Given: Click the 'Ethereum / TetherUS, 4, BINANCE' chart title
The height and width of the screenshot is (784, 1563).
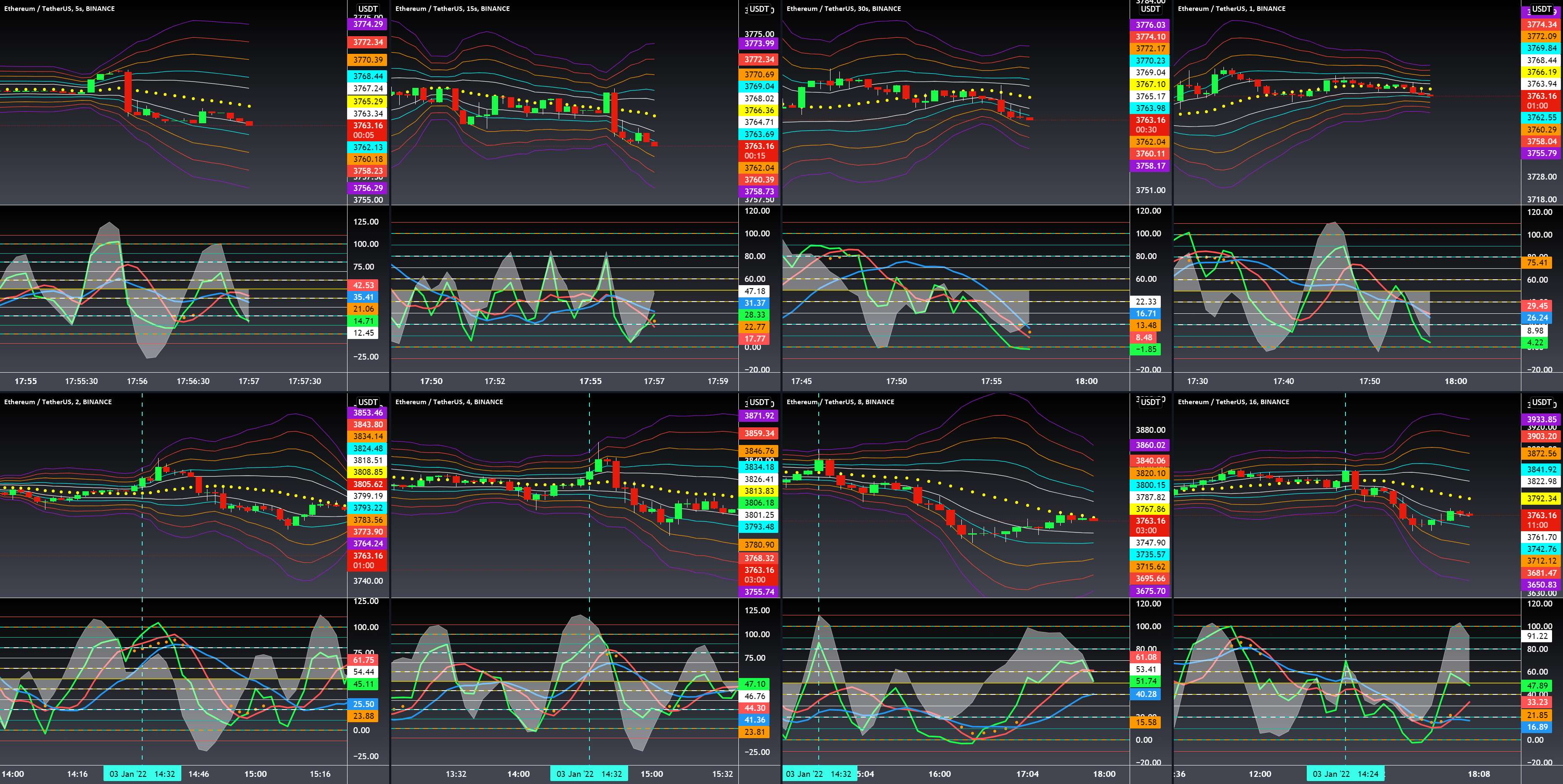Looking at the screenshot, I should (x=450, y=401).
